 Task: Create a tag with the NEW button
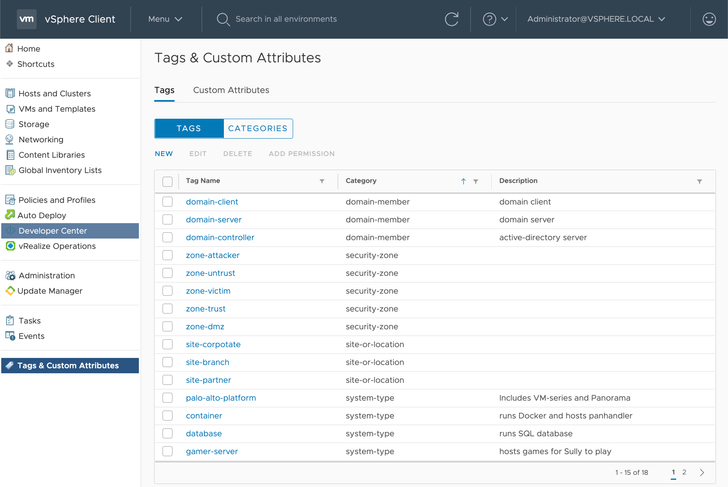pos(163,154)
